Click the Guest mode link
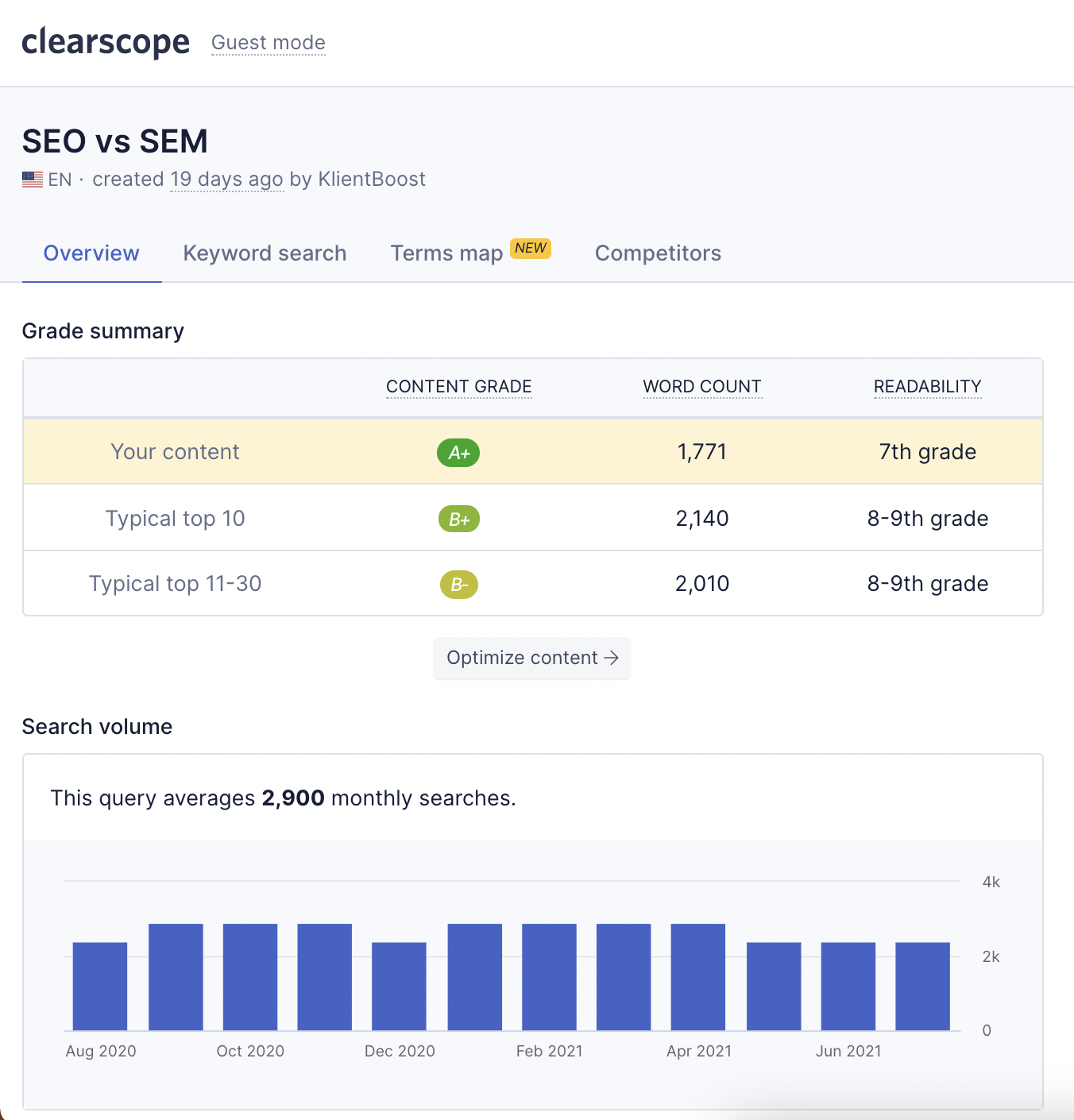This screenshot has width=1074, height=1120. click(268, 43)
